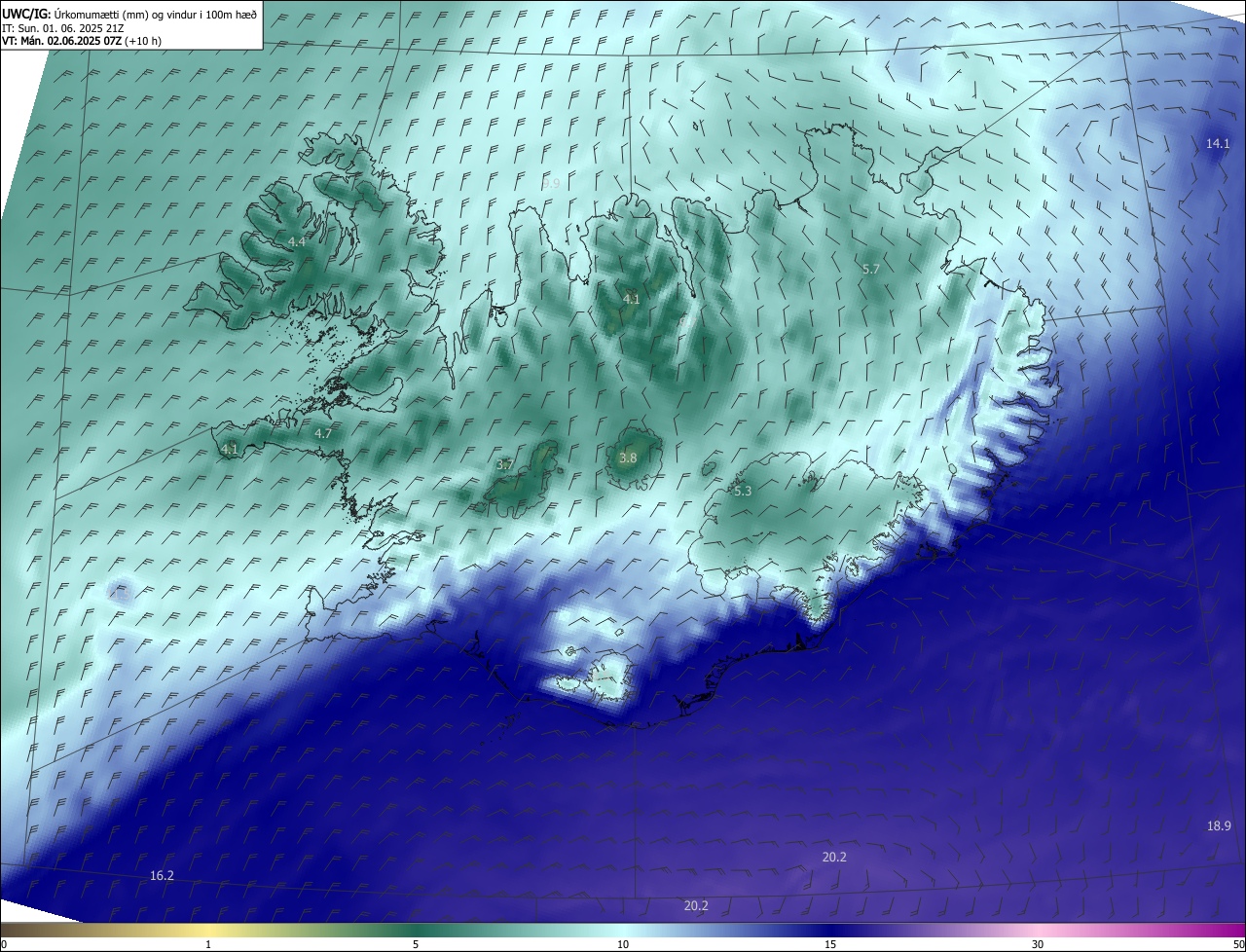Click the valid time line 'VT: Mán. 02.06.2025 07Z'
1246x952 pixels.
(x=62, y=42)
